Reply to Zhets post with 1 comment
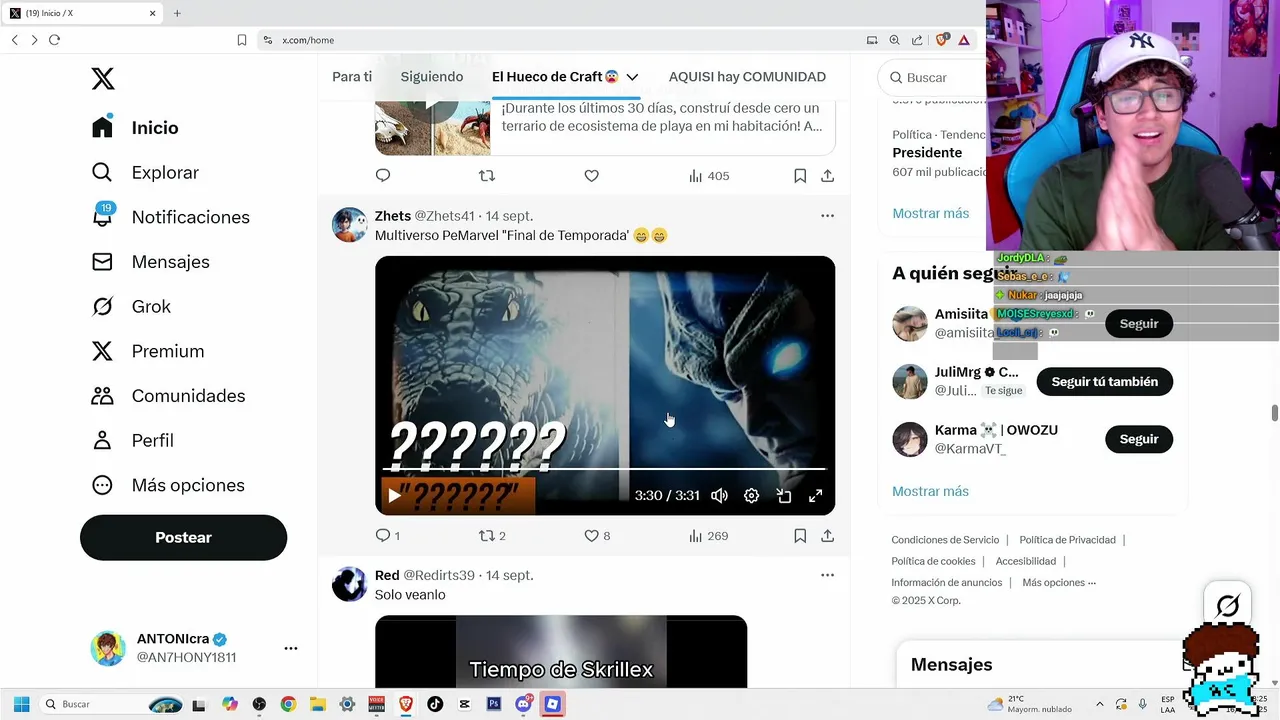The image size is (1280, 720). point(388,536)
